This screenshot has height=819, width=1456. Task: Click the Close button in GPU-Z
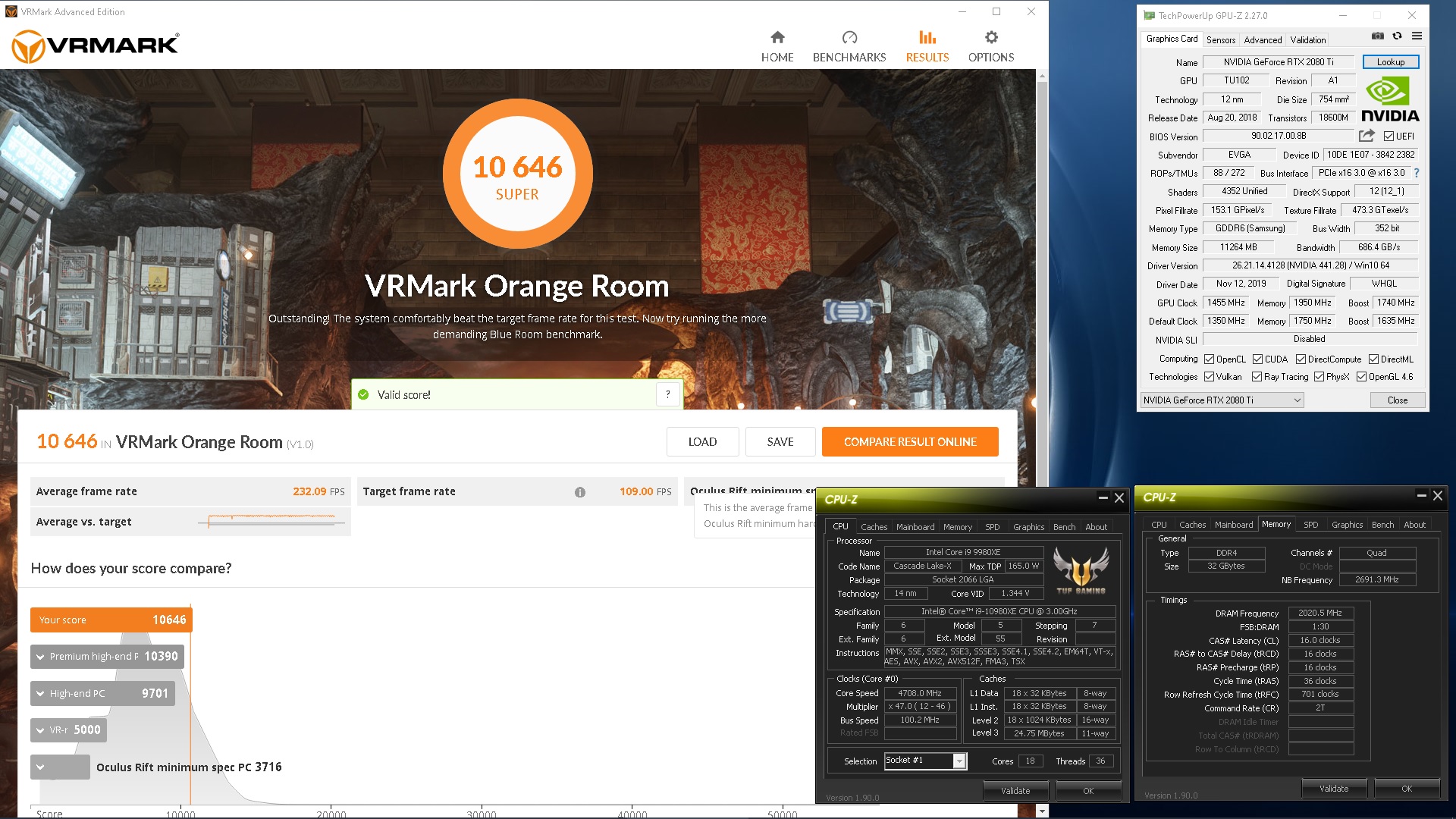[1397, 400]
